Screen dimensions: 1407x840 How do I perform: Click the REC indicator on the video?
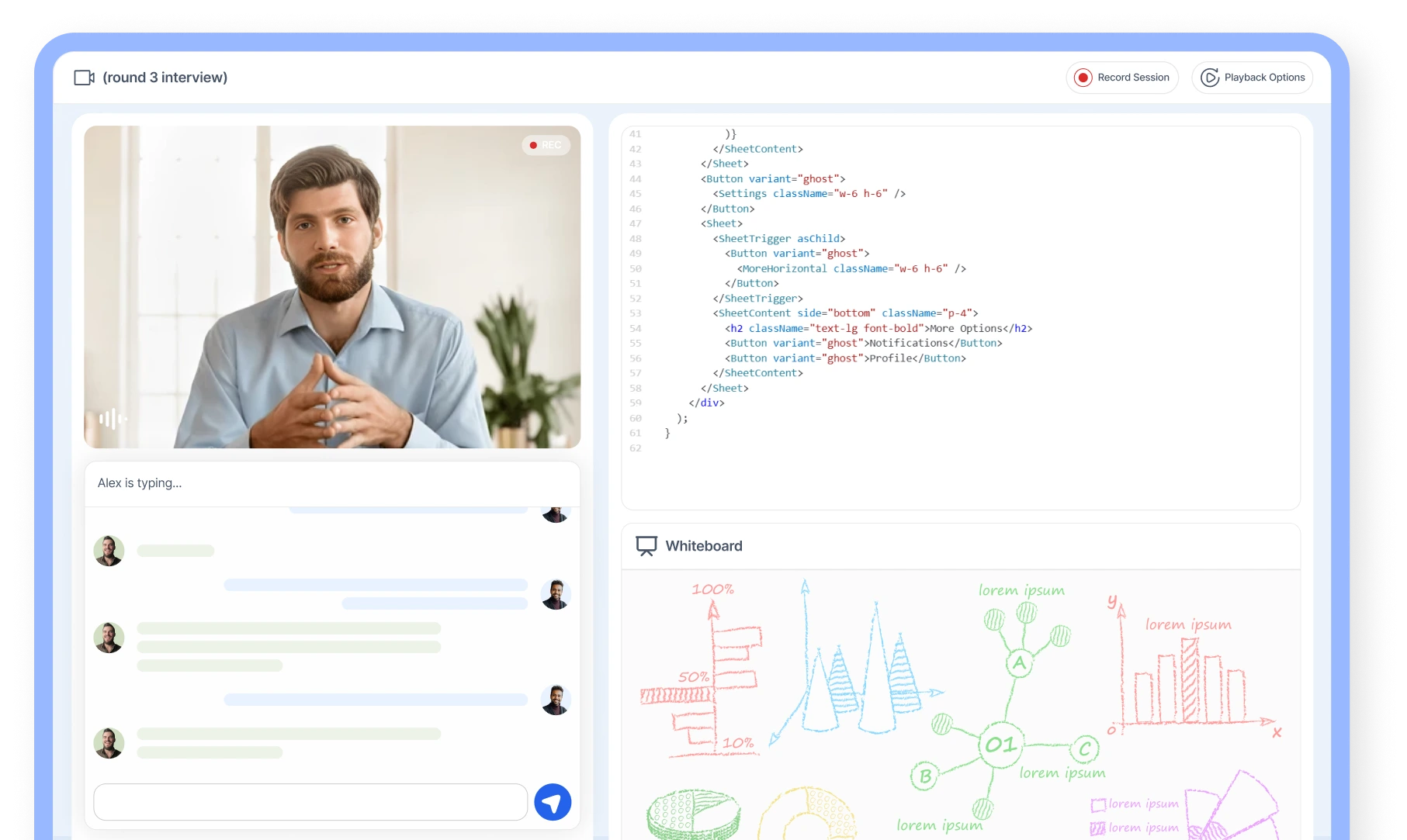(x=546, y=145)
